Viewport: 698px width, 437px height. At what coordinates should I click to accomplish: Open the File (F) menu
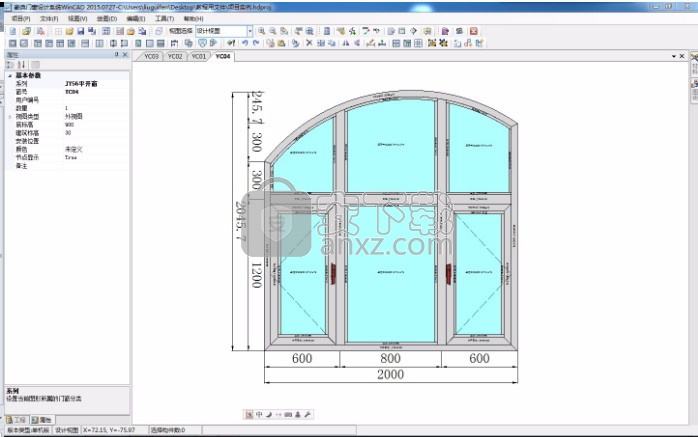[x=49, y=19]
